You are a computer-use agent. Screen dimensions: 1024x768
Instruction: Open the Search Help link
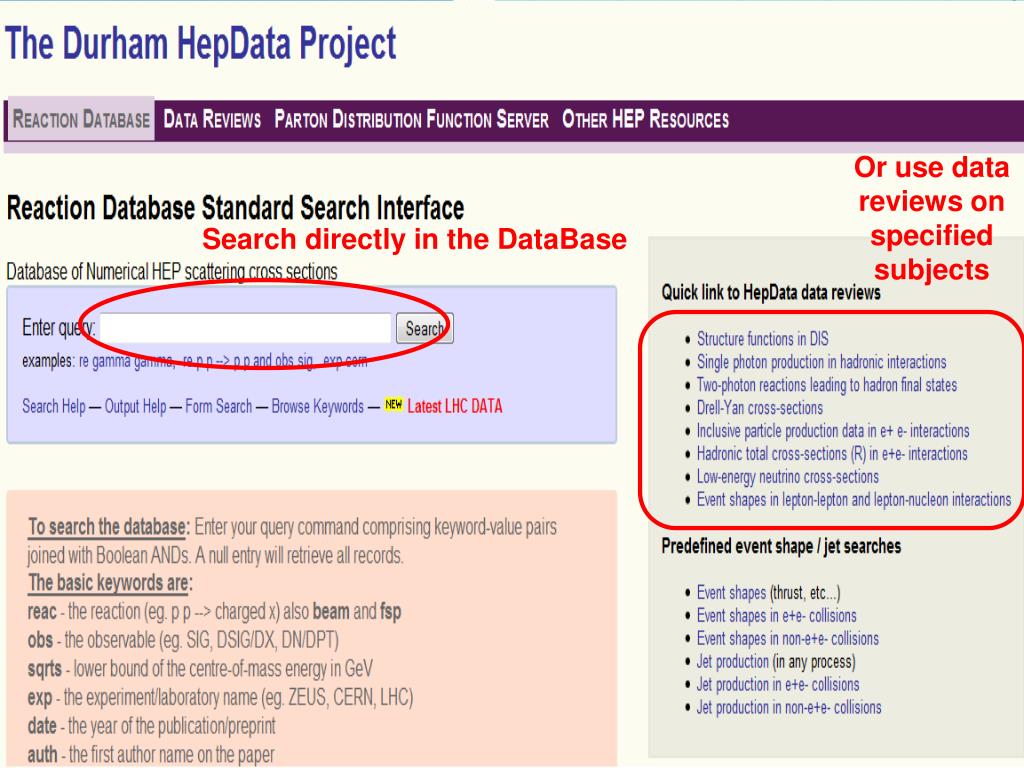tap(54, 406)
